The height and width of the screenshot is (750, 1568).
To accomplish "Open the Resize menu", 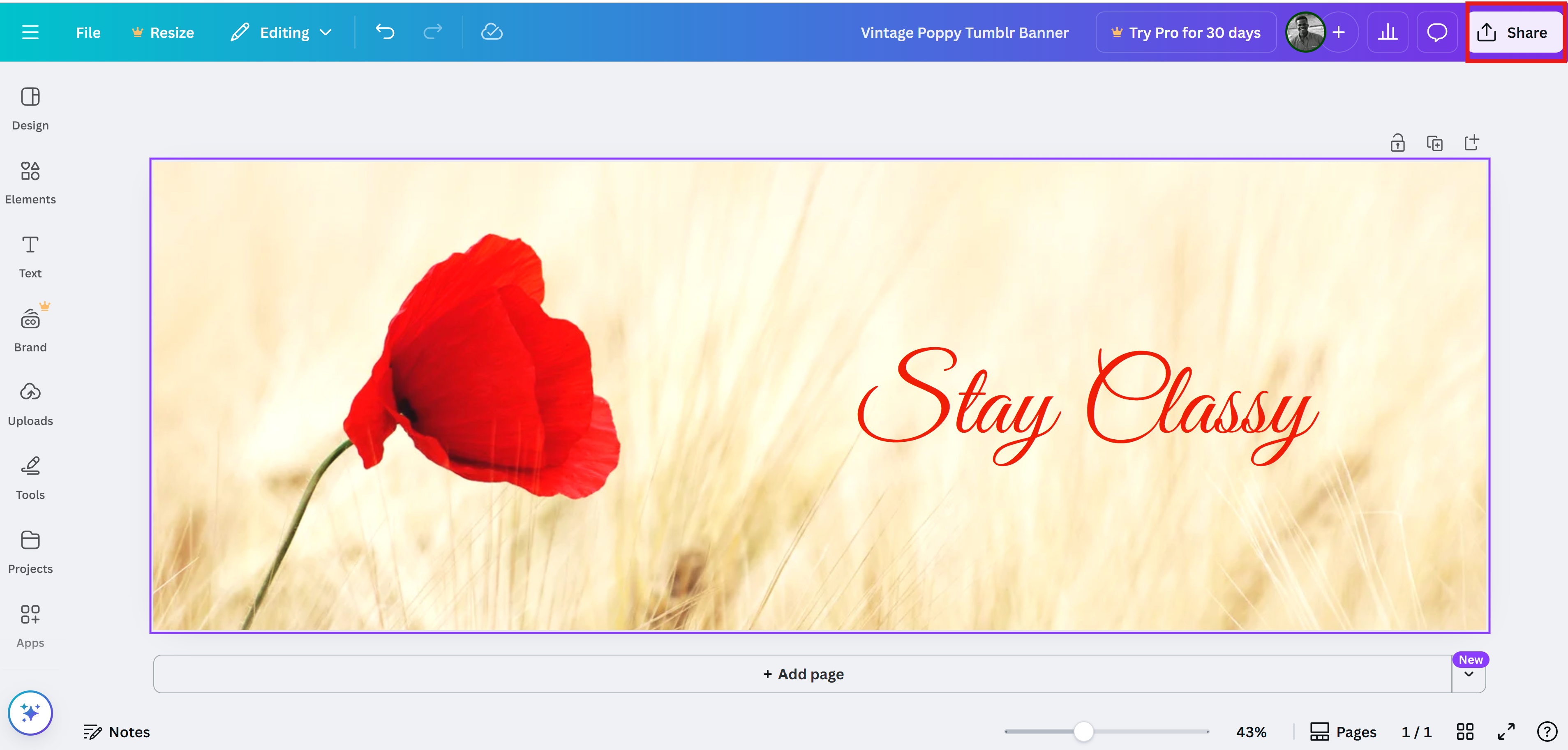I will coord(162,32).
